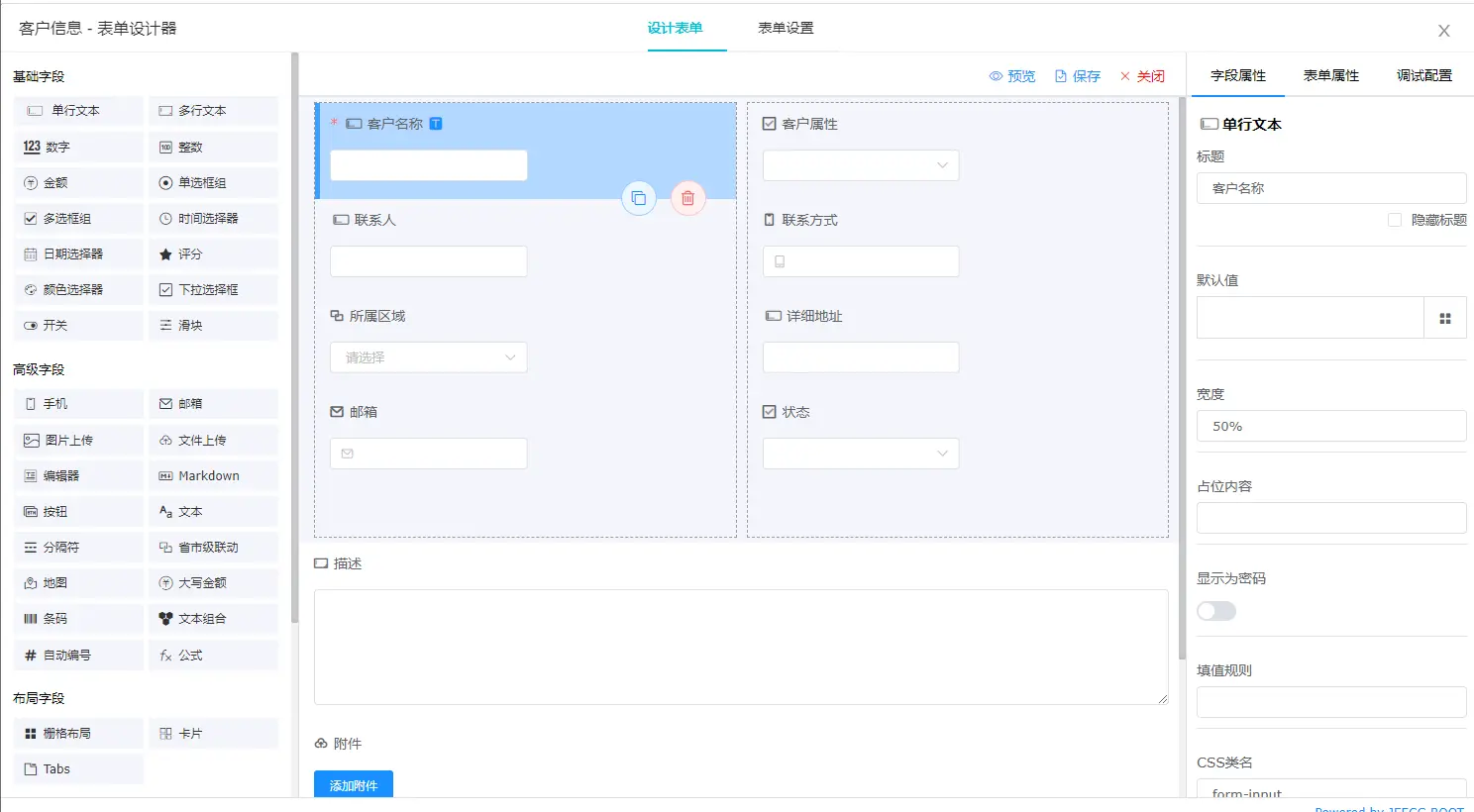Select the 手机 field component

pos(79,404)
